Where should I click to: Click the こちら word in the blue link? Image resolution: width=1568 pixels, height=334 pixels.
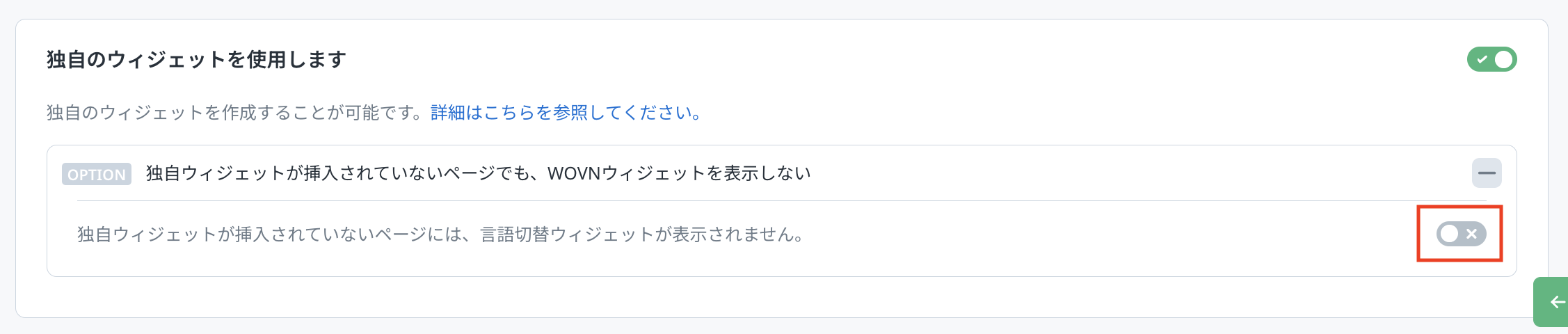(509, 113)
